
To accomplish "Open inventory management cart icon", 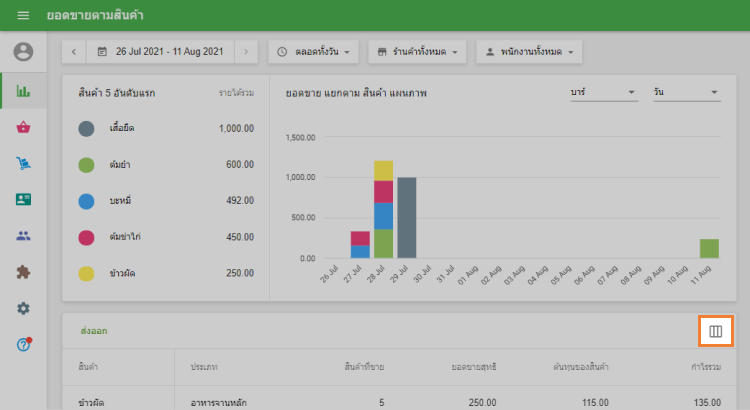I will pos(23,163).
